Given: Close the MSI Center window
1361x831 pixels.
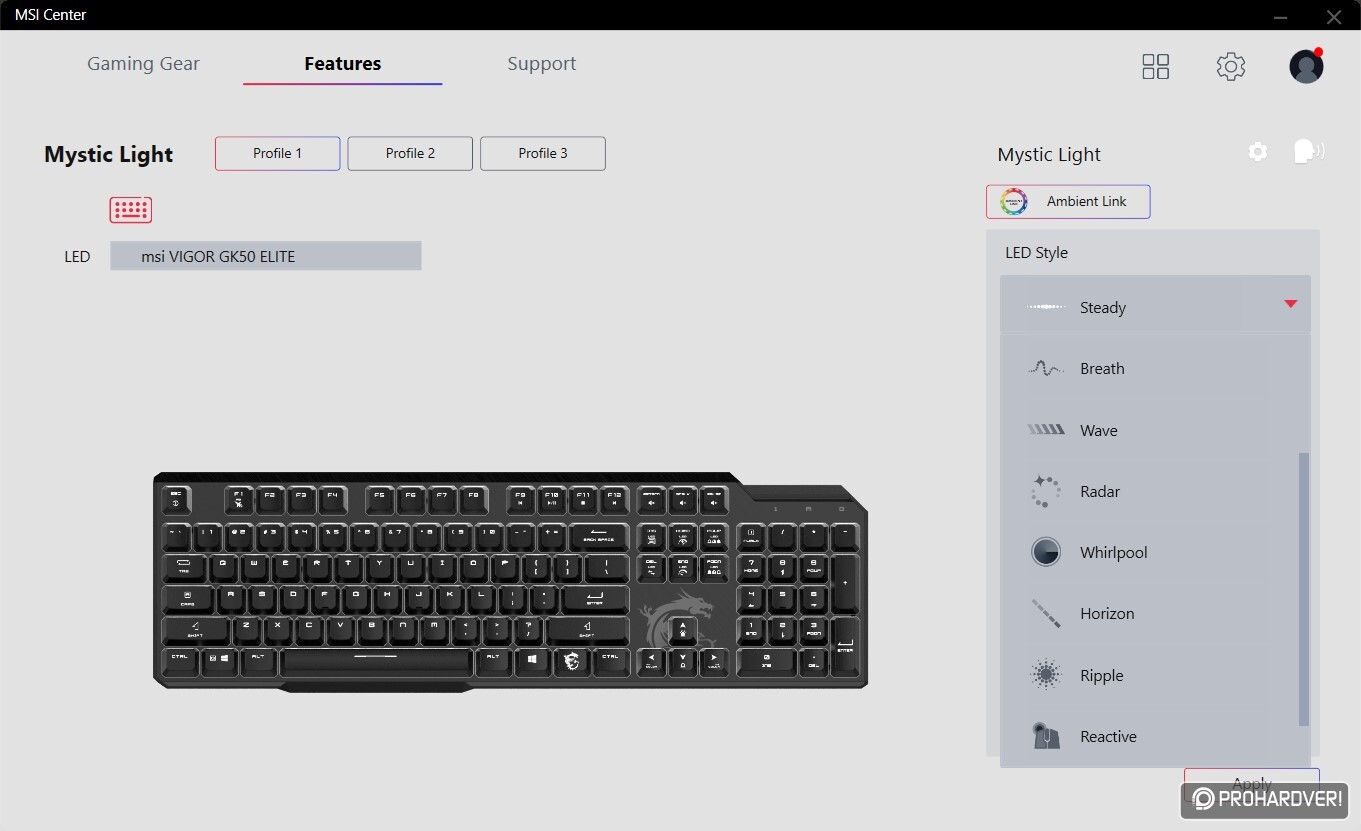Looking at the screenshot, I should [x=1333, y=16].
